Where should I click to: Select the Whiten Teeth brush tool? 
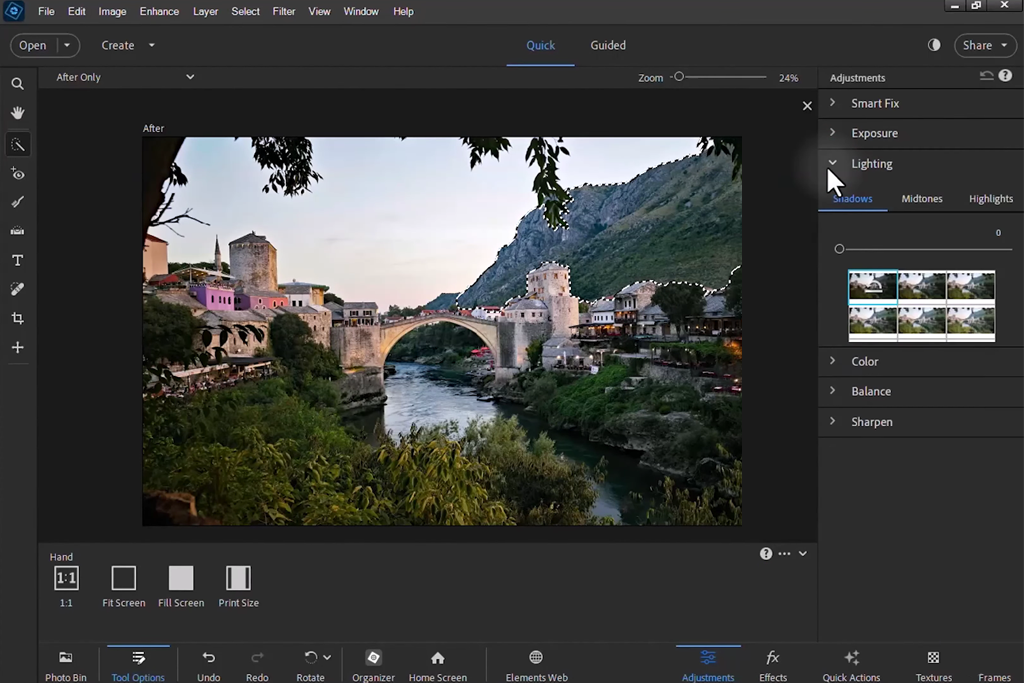(18, 202)
